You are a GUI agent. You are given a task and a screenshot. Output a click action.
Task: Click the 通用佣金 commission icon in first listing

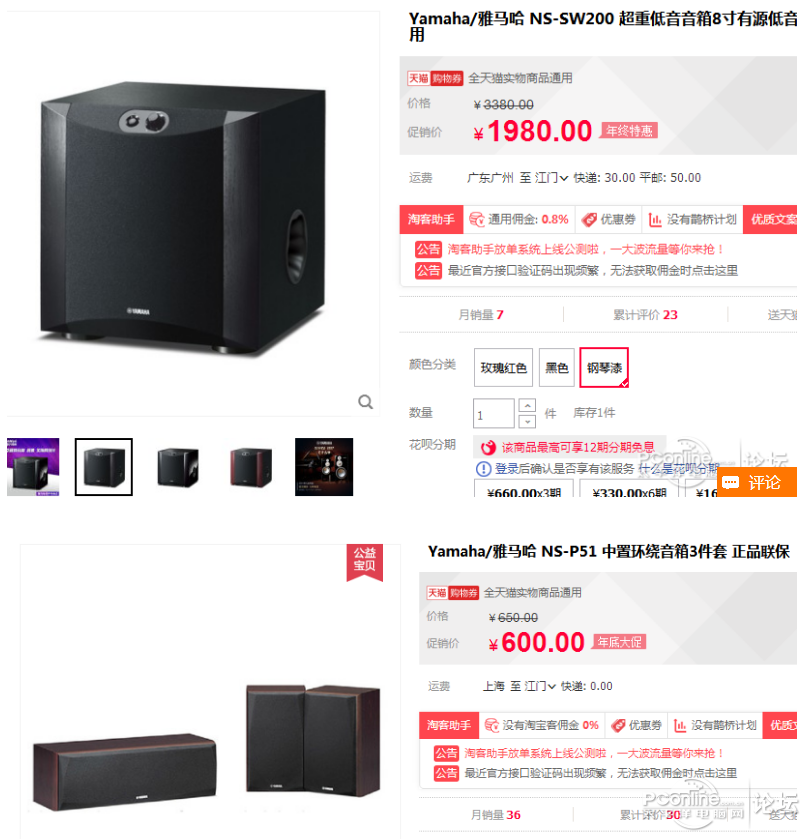point(477,219)
